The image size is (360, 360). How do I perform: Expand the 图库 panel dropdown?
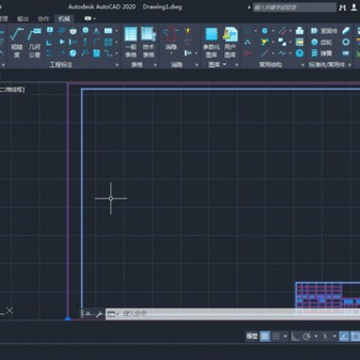tap(224, 64)
